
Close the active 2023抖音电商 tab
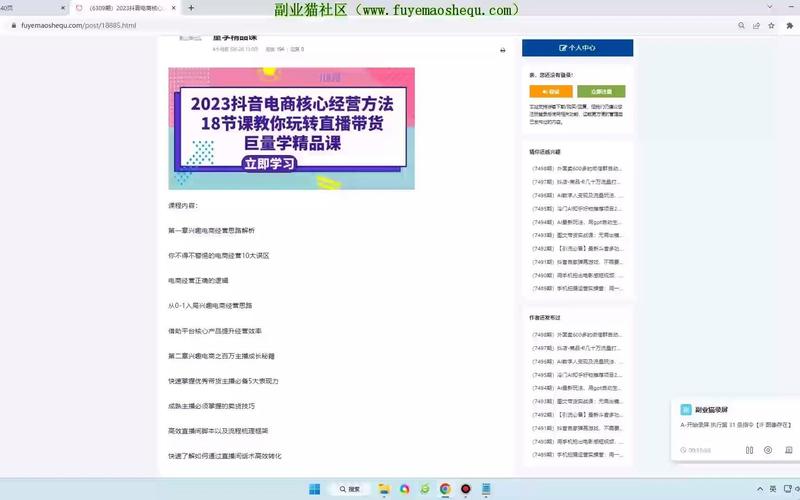tap(173, 8)
